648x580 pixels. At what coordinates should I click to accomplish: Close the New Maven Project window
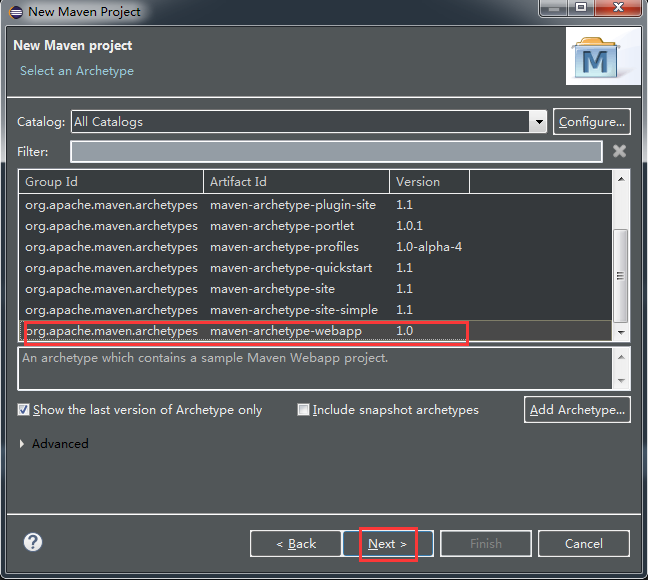(x=618, y=7)
